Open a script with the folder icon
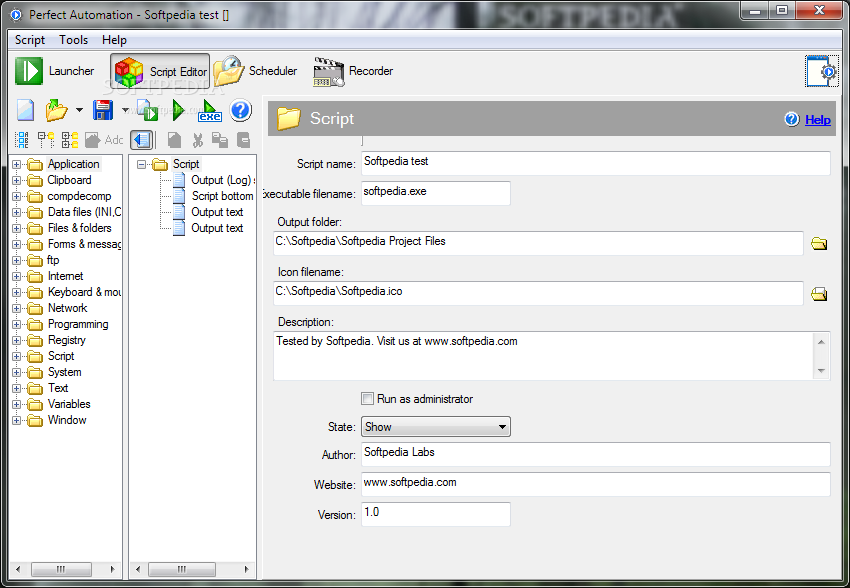 point(56,110)
